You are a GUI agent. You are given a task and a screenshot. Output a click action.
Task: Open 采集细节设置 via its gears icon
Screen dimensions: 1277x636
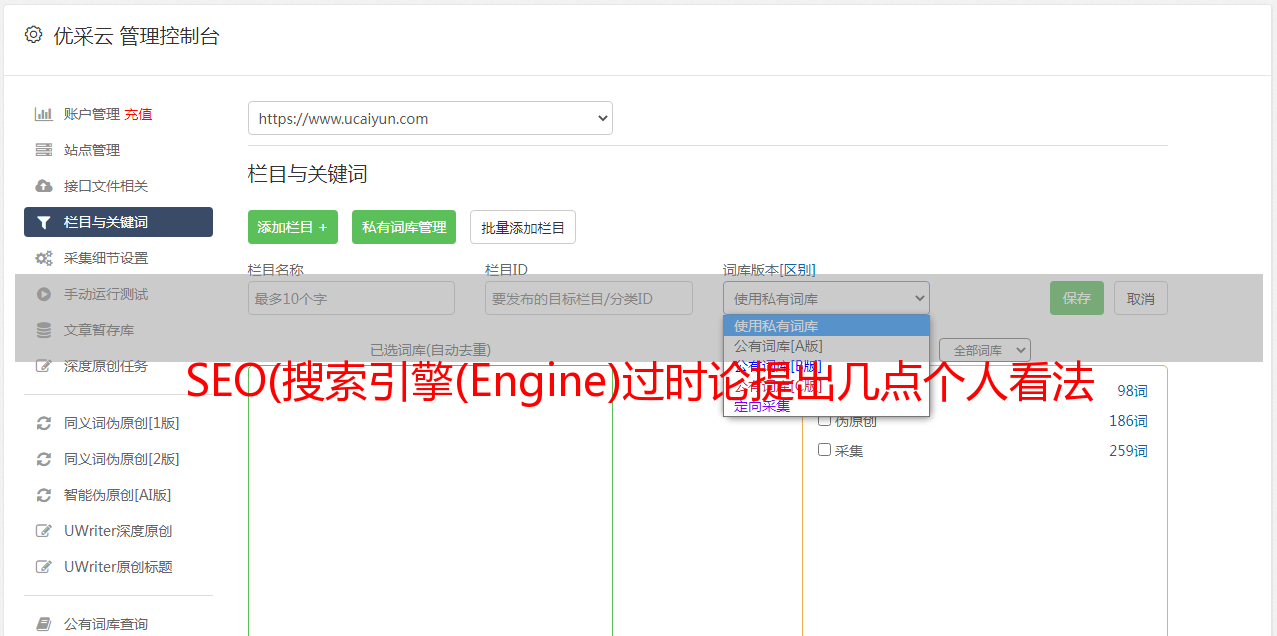coord(43,258)
